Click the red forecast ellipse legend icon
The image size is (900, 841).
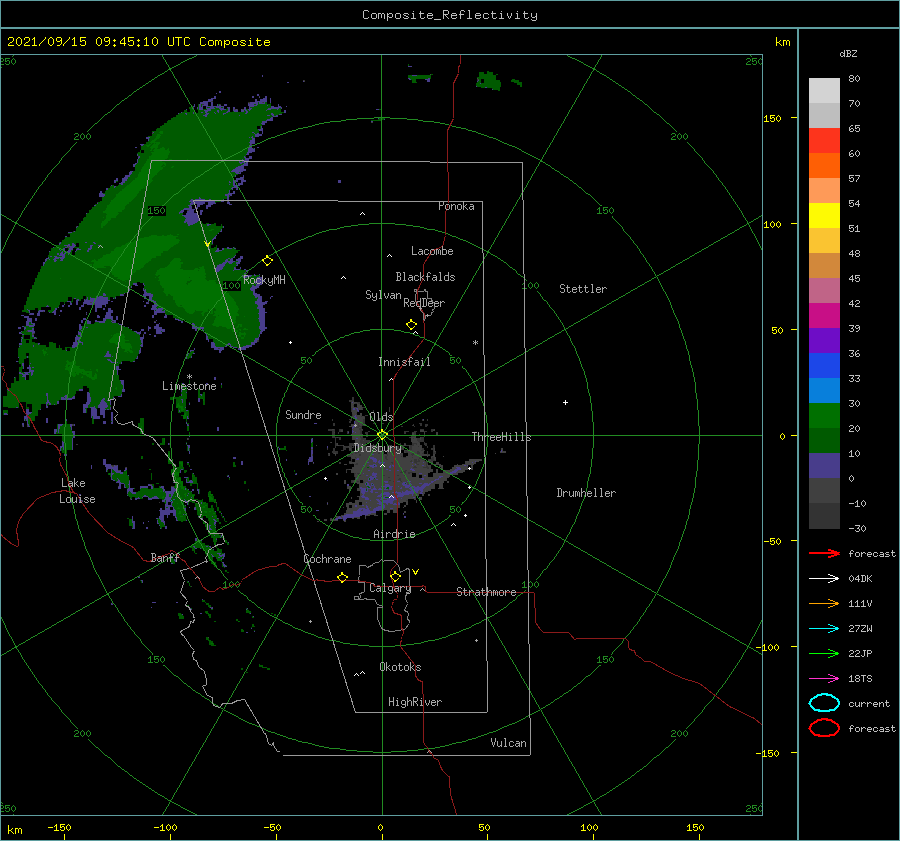[824, 728]
